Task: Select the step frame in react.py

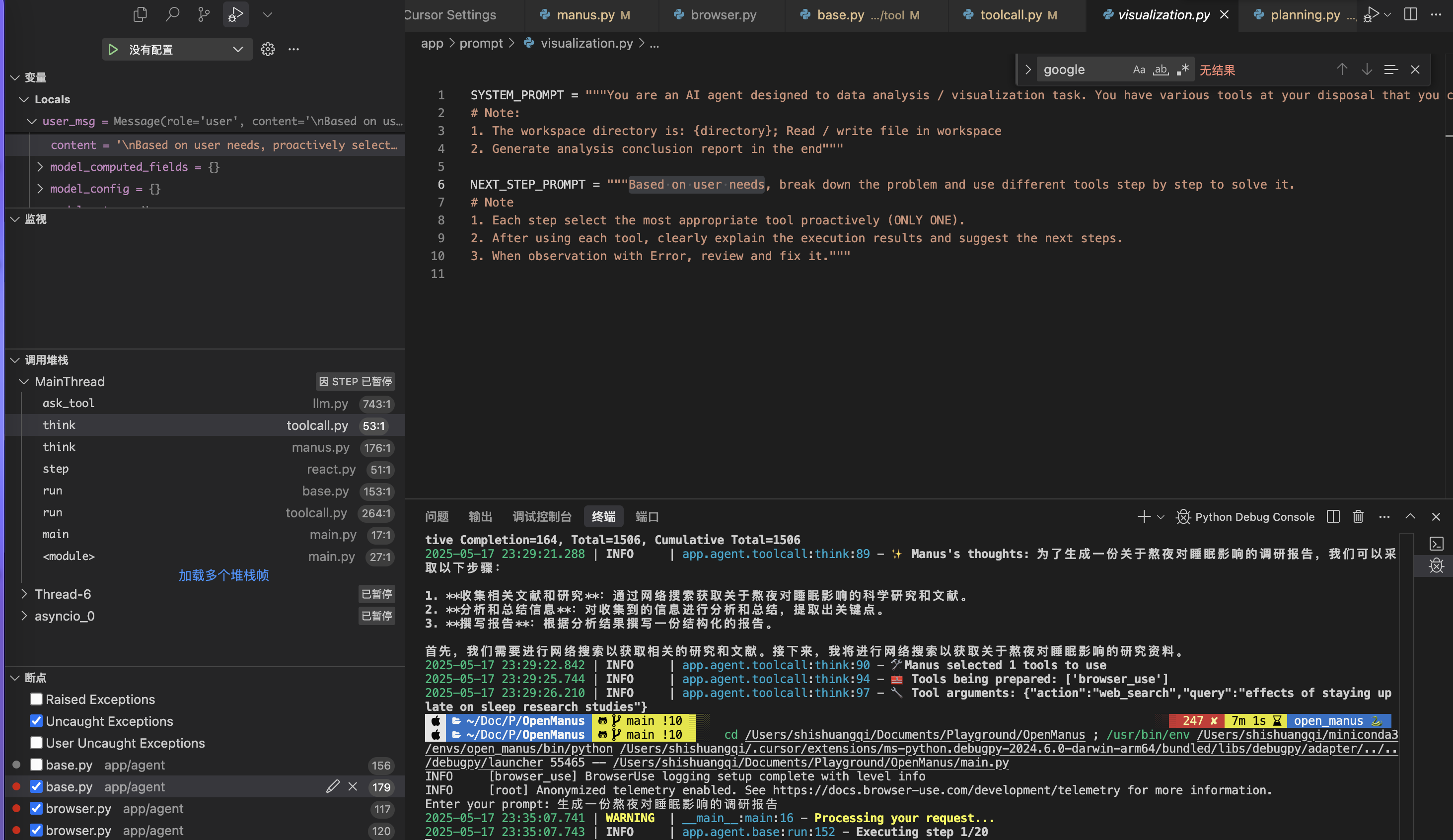Action: tap(55, 469)
